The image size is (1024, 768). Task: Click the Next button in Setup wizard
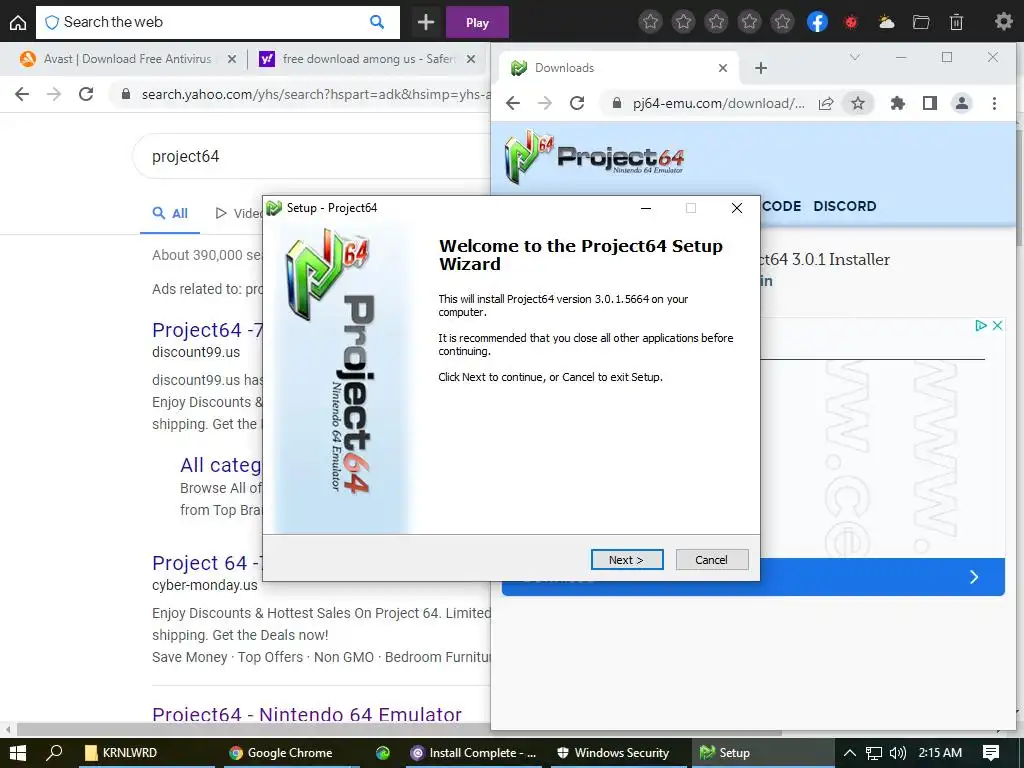point(627,560)
